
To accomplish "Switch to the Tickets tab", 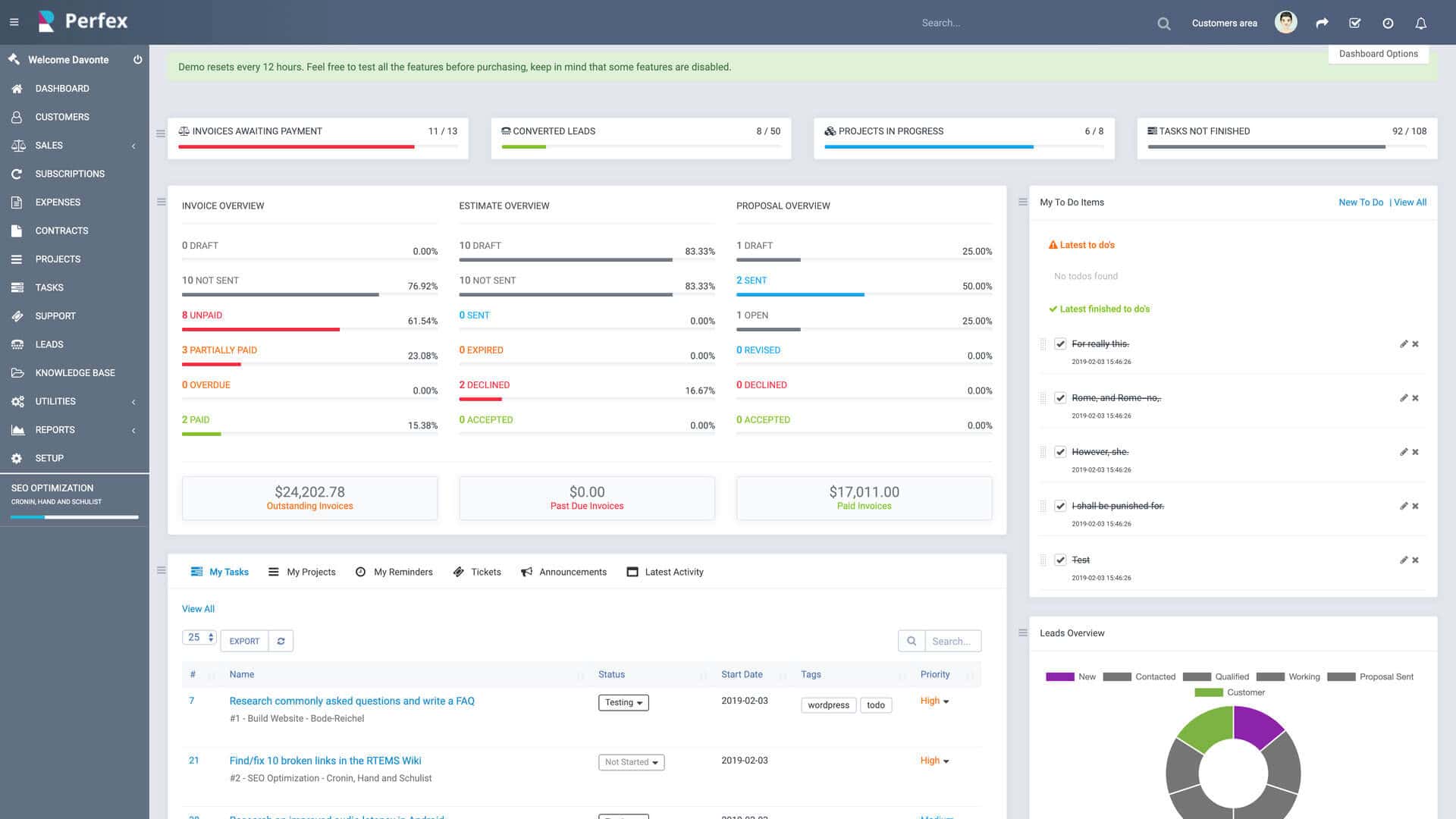I will pos(477,572).
